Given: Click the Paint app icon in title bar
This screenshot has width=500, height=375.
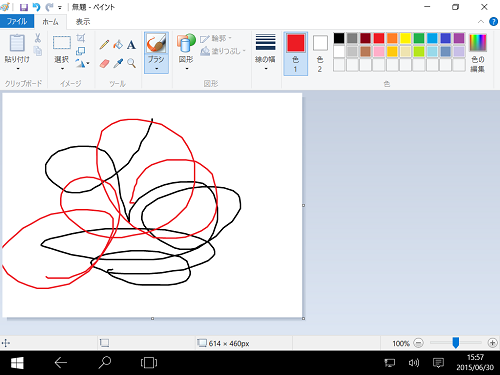Looking at the screenshot, I should (x=5, y=7).
